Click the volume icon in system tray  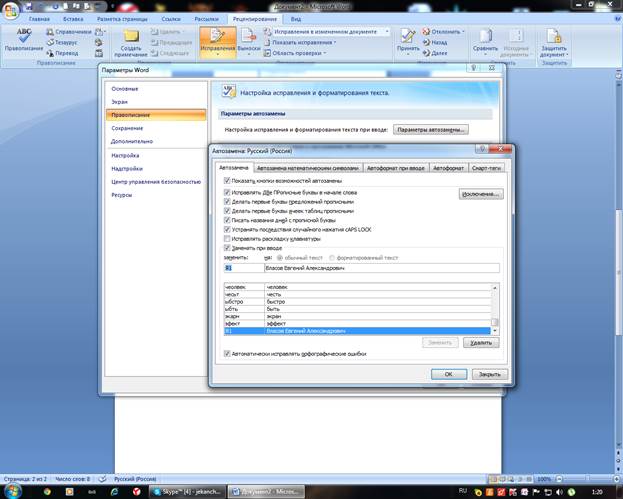point(559,492)
